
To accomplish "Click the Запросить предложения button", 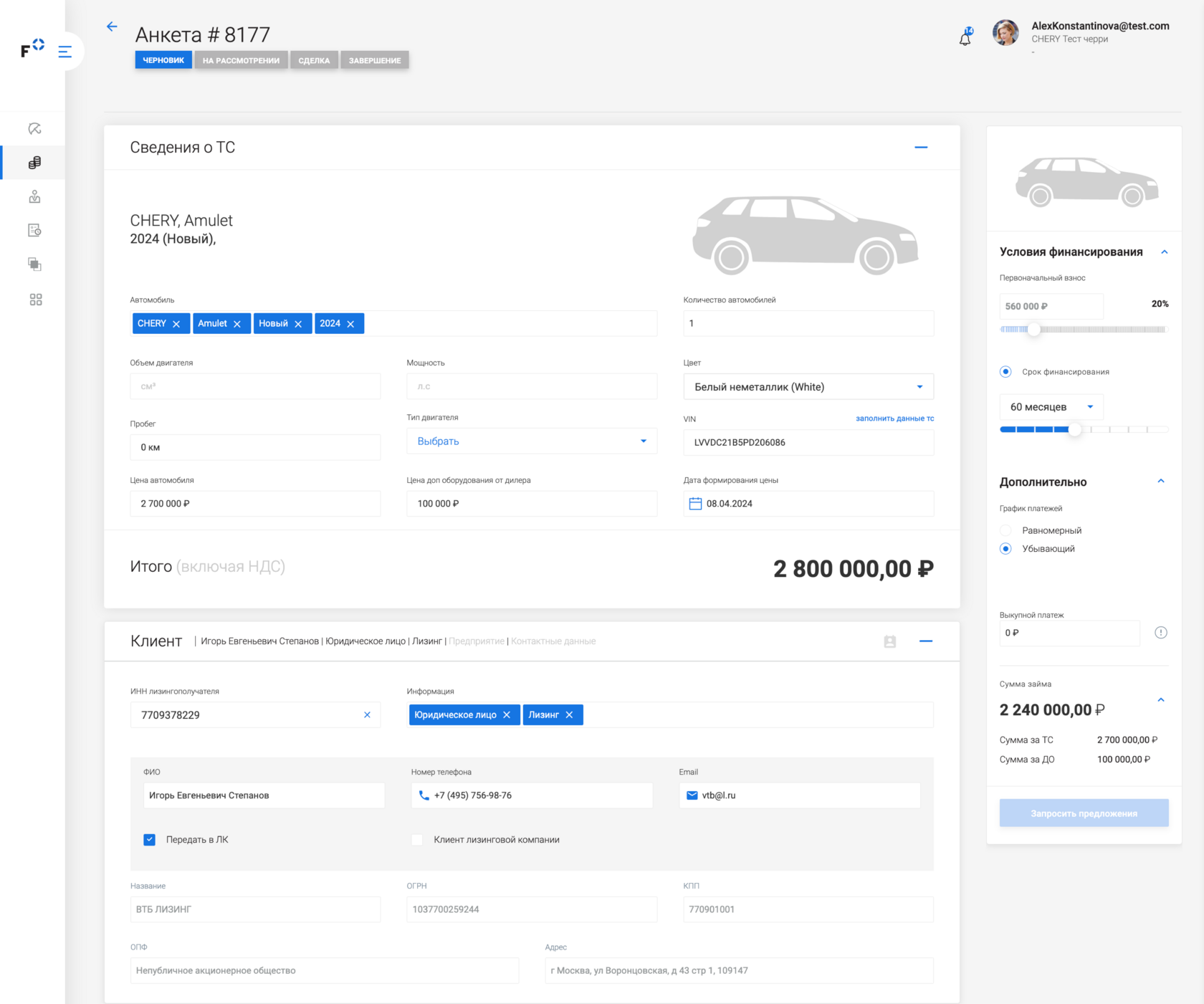I will [1084, 813].
